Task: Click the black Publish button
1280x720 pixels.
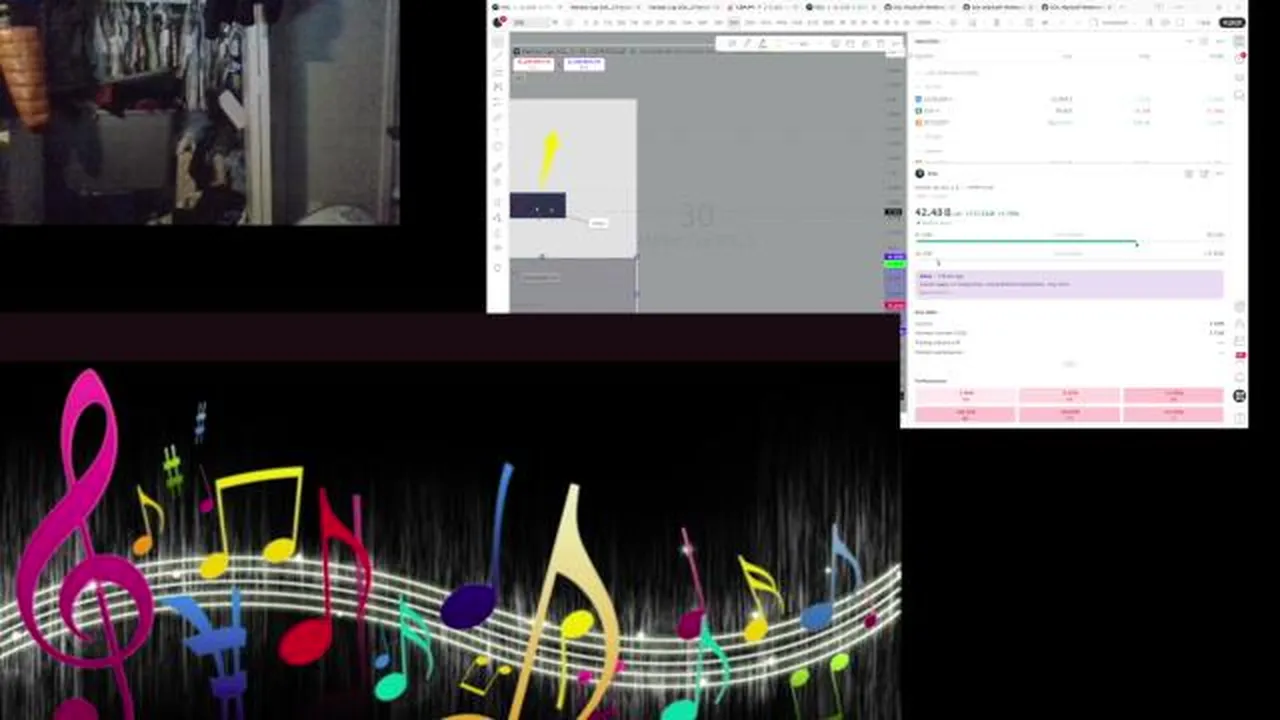Action: point(1232,22)
